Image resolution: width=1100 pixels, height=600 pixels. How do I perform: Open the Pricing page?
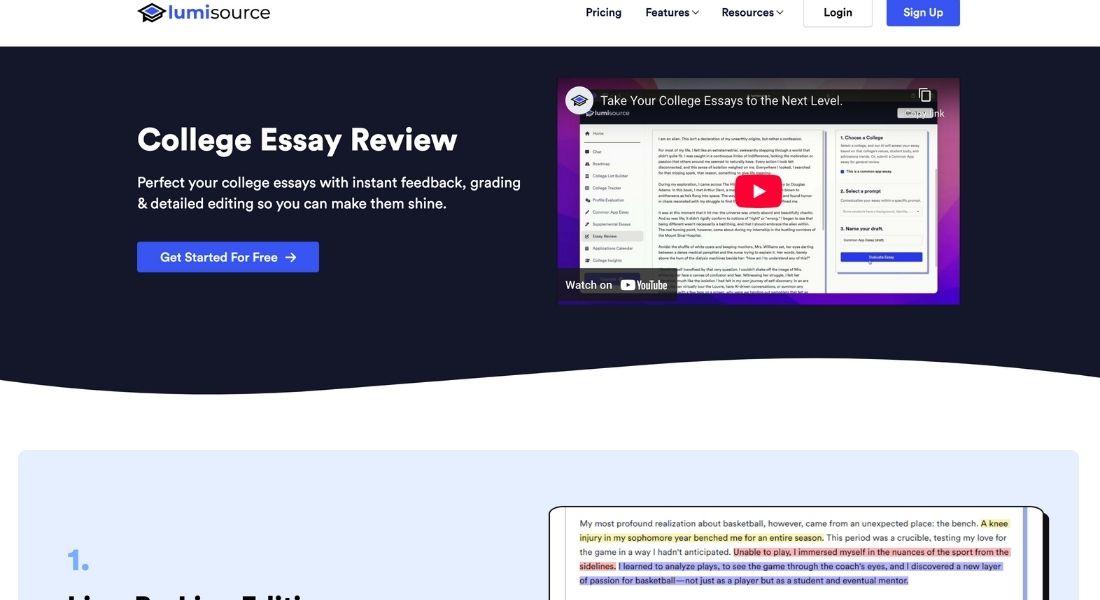[603, 13]
